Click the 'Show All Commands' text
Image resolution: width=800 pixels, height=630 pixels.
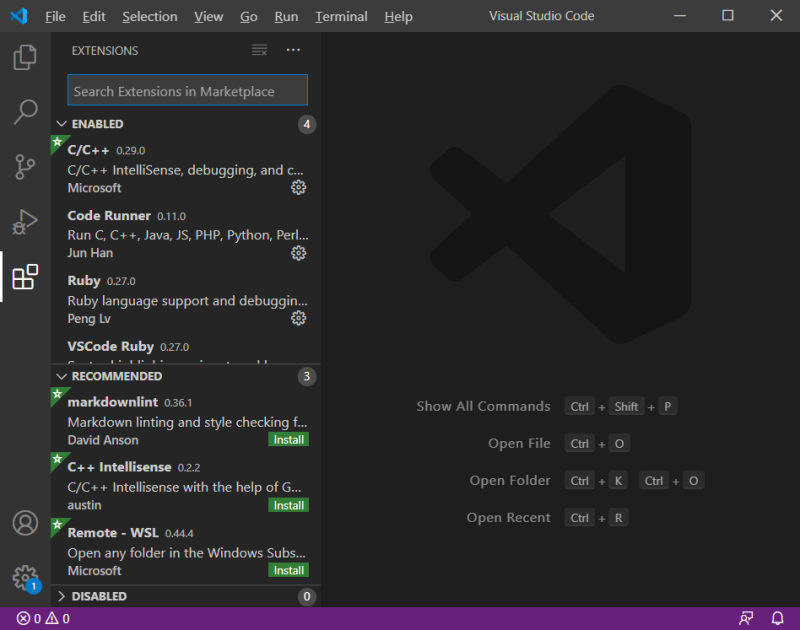click(483, 407)
